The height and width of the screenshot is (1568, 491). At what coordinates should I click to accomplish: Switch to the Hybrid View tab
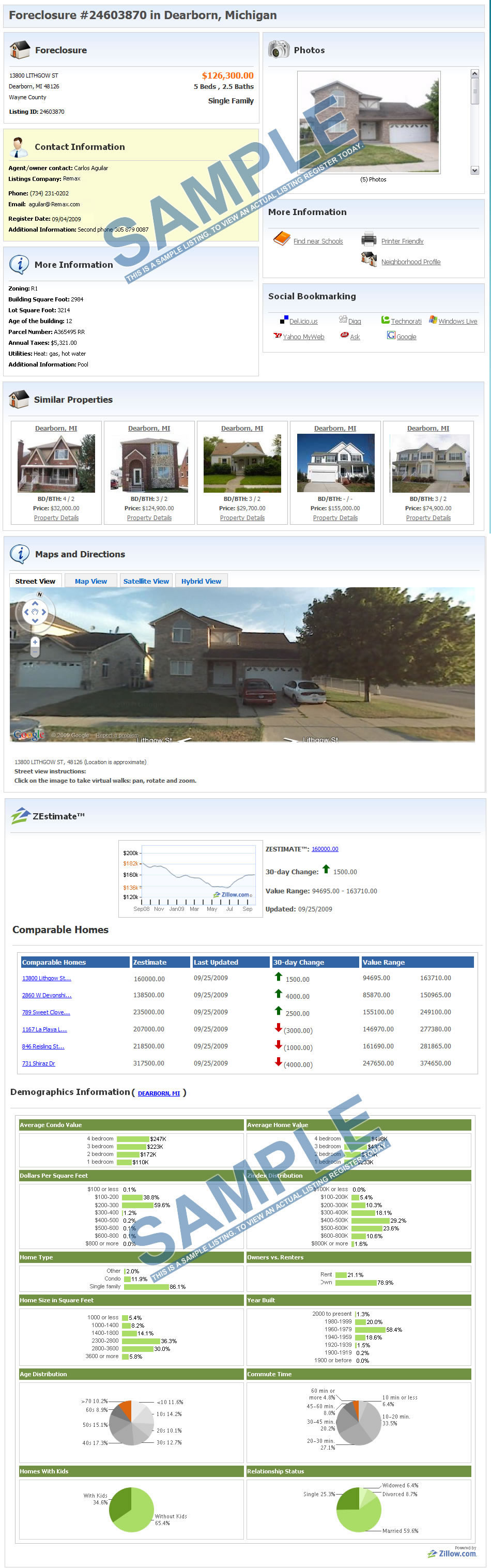(x=202, y=581)
